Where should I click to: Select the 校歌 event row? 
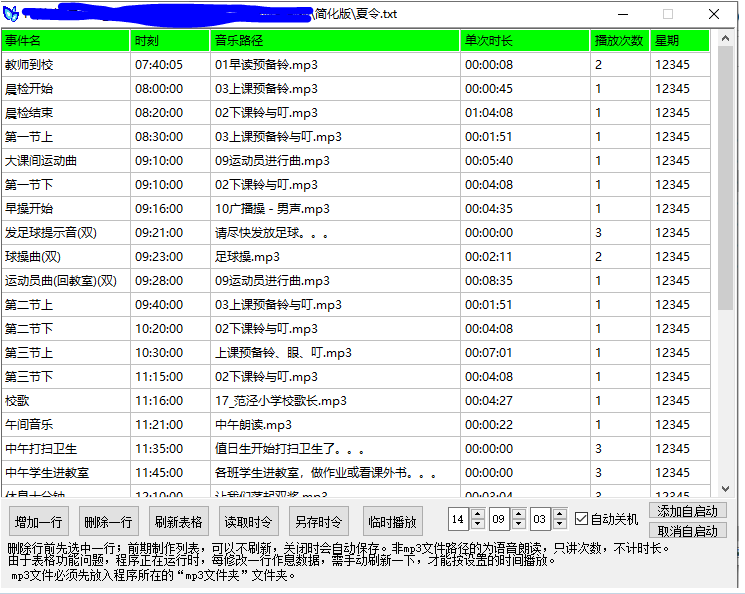click(x=66, y=401)
